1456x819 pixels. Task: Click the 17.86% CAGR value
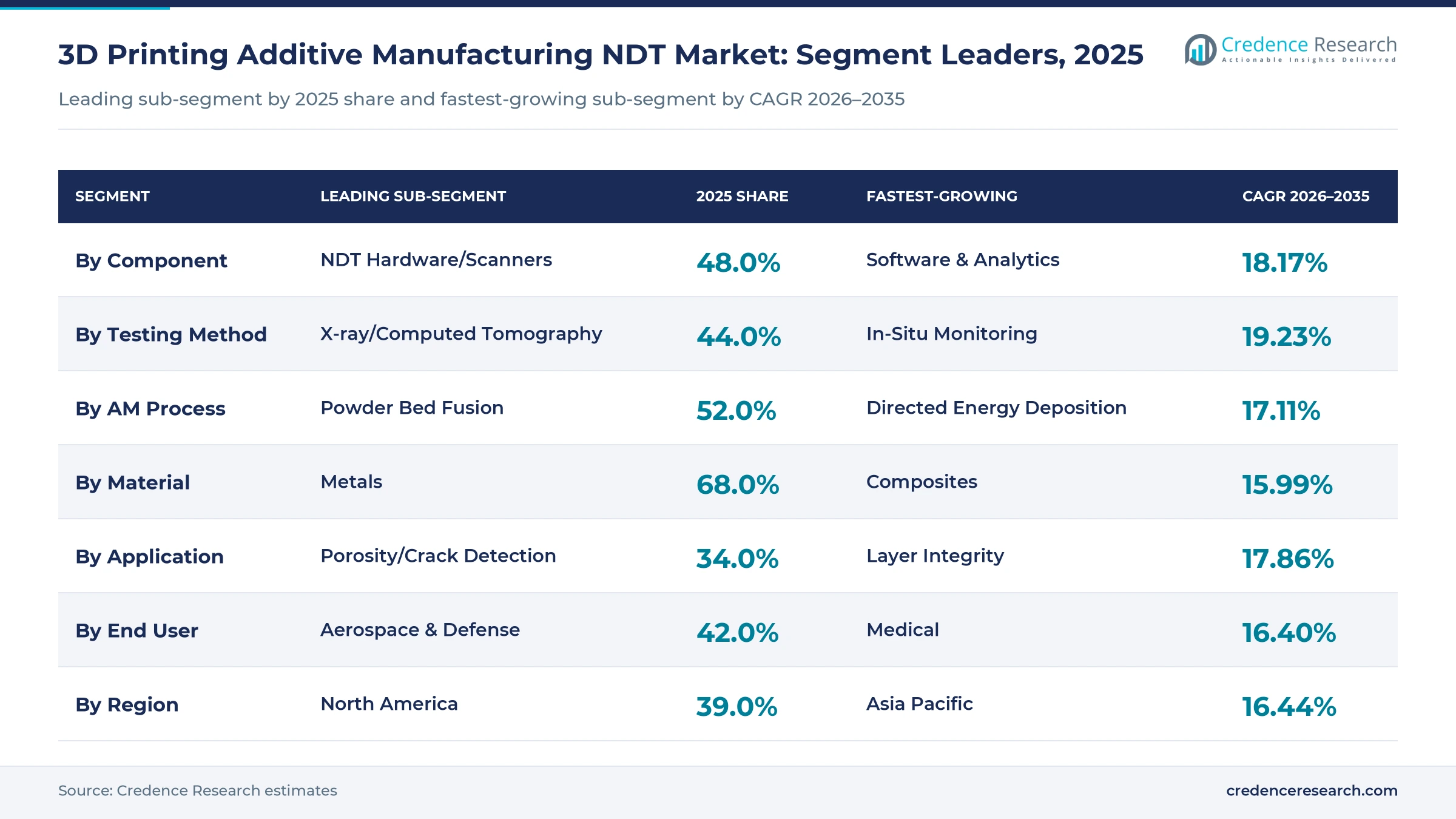click(1288, 559)
